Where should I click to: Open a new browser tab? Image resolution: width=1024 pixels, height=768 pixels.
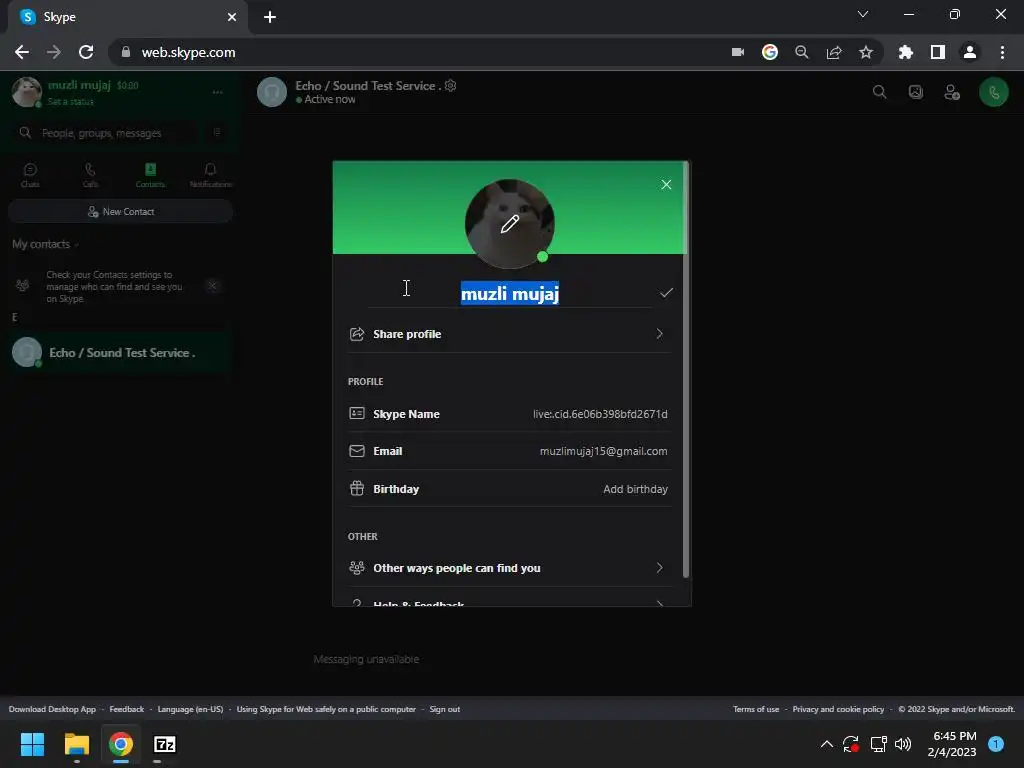(270, 17)
